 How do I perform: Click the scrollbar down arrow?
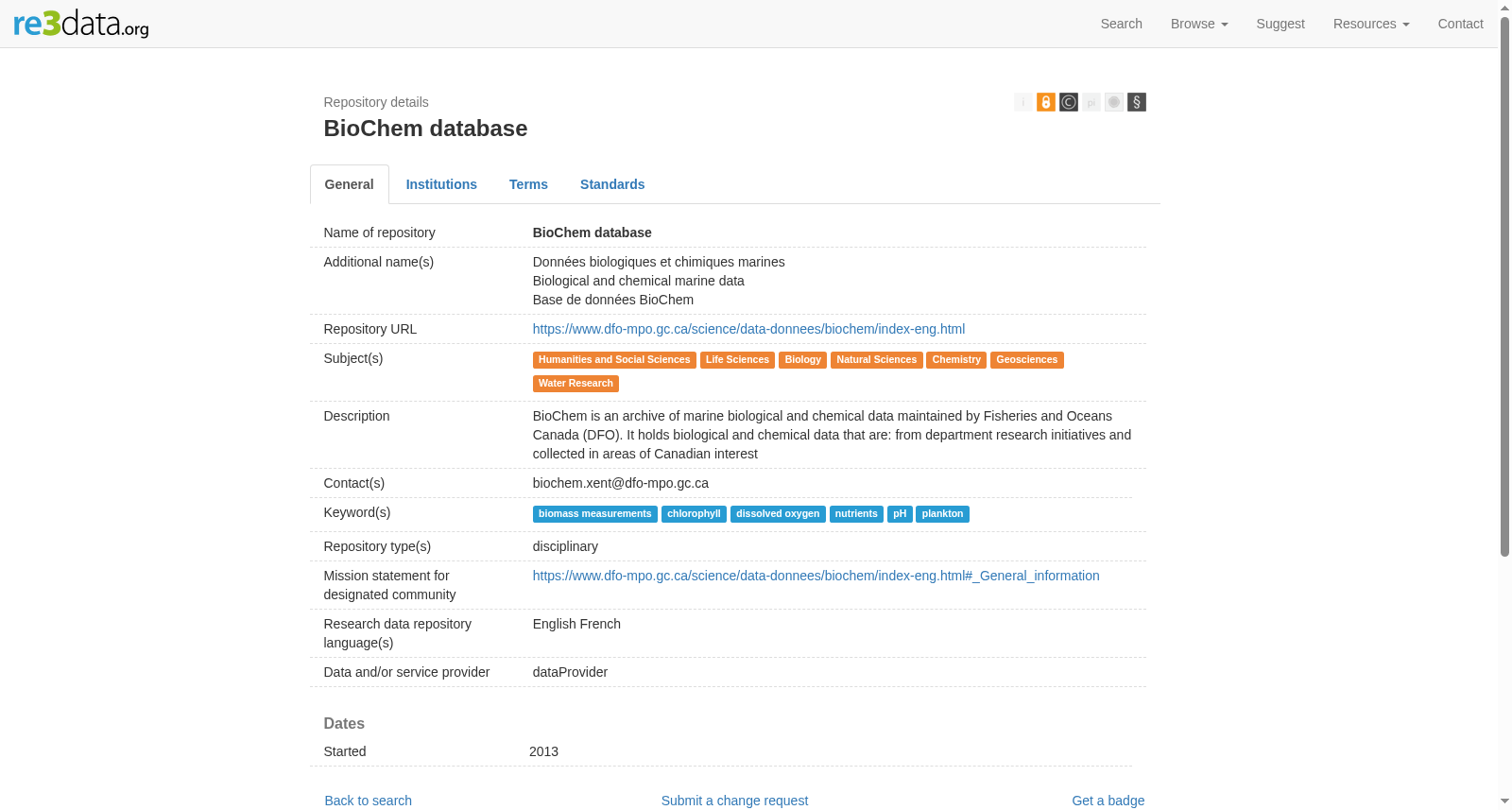(1505, 802)
